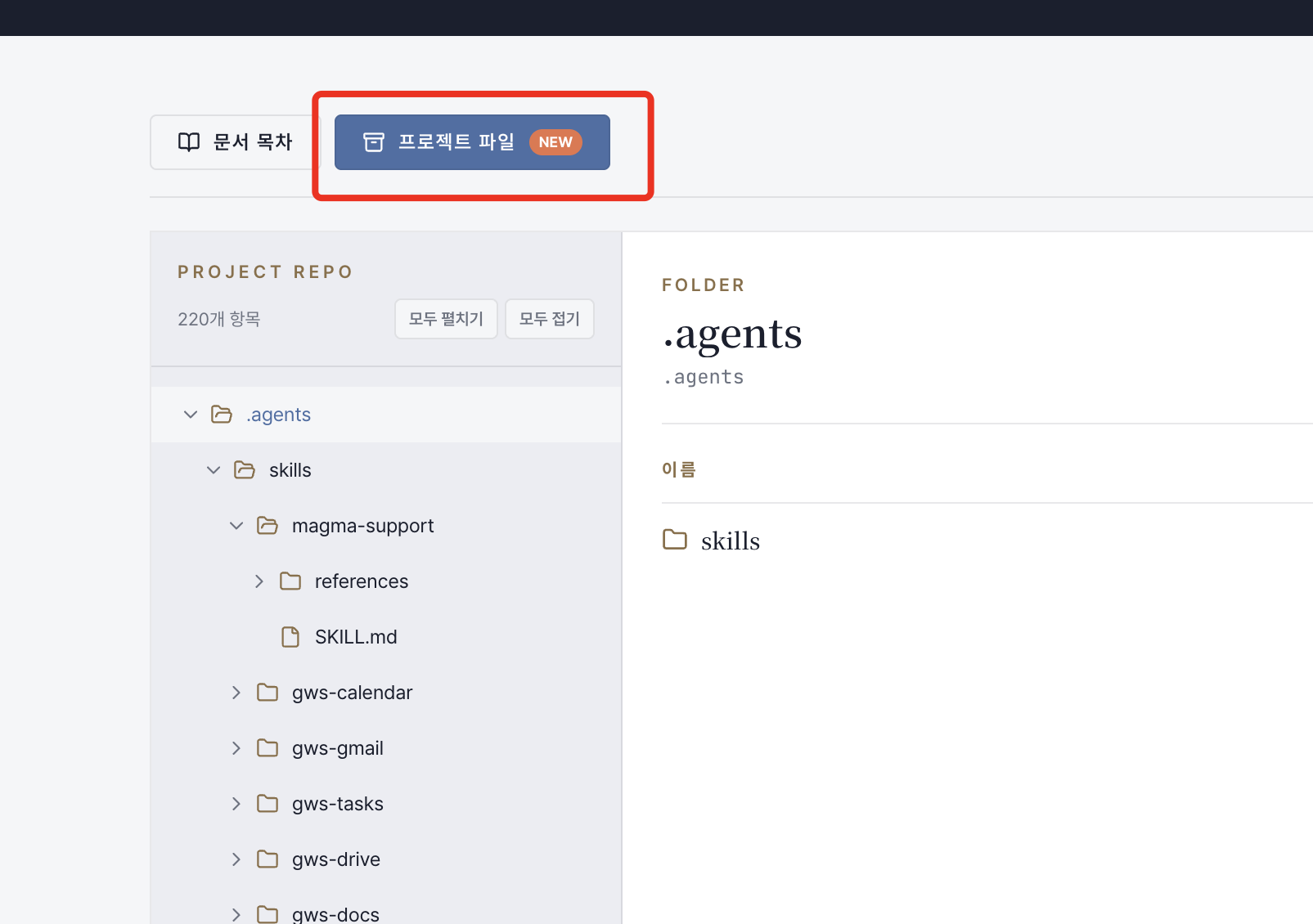This screenshot has height=924, width=1313.
Task: Switch to the 문서 목차 tab
Action: coord(236,142)
